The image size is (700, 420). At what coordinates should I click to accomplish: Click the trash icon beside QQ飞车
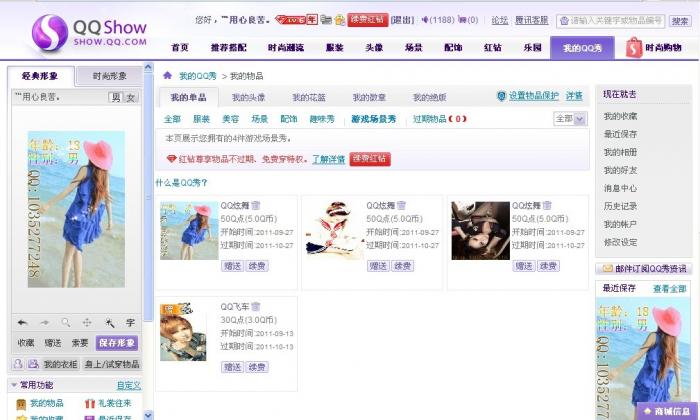255,307
